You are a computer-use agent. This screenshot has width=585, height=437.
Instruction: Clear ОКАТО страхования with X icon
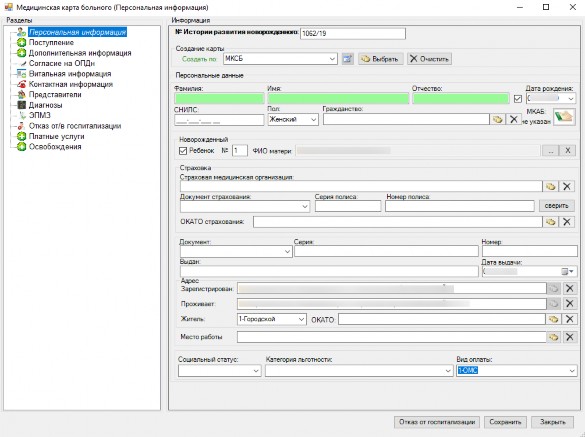567,222
